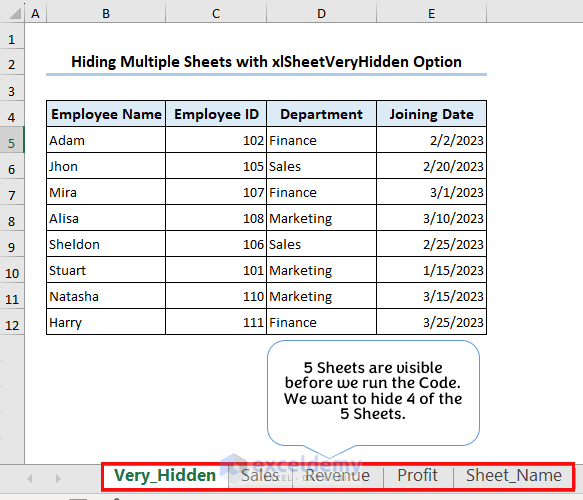Click the title cell 'Hiding Multiple Sheets'
Screen dimensions: 583x500
click(x=266, y=62)
